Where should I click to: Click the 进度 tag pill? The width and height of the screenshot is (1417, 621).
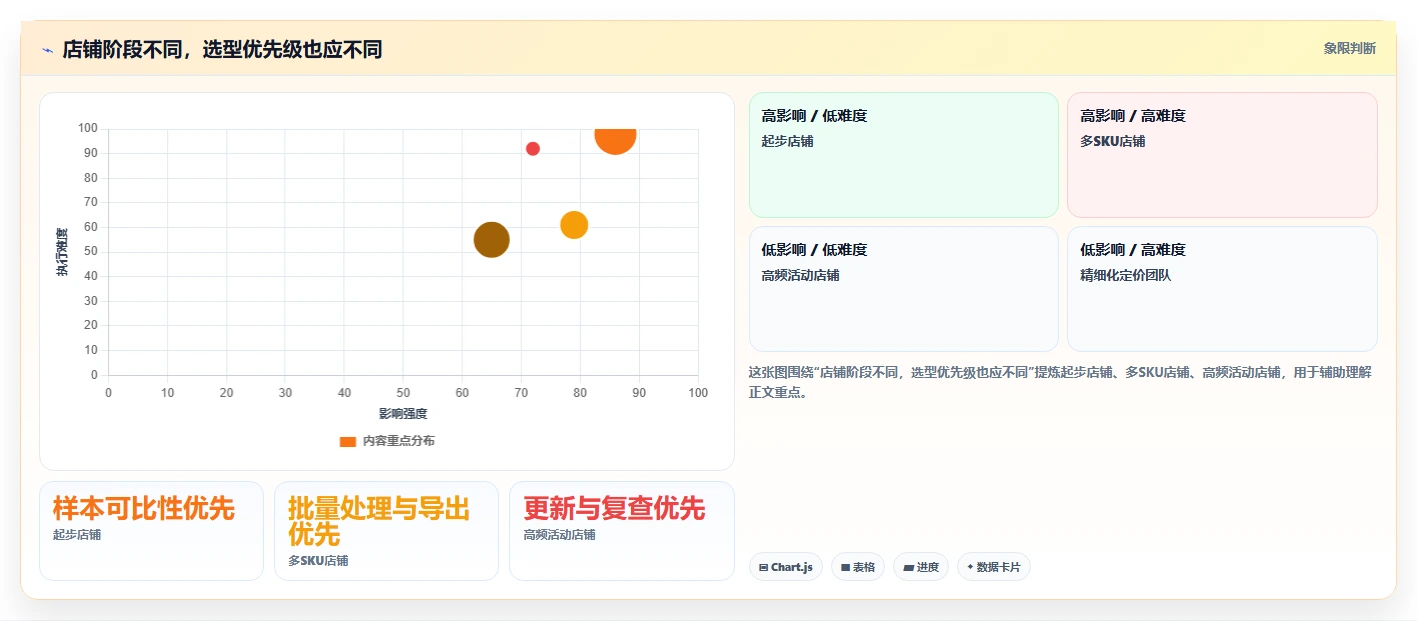[x=921, y=567]
